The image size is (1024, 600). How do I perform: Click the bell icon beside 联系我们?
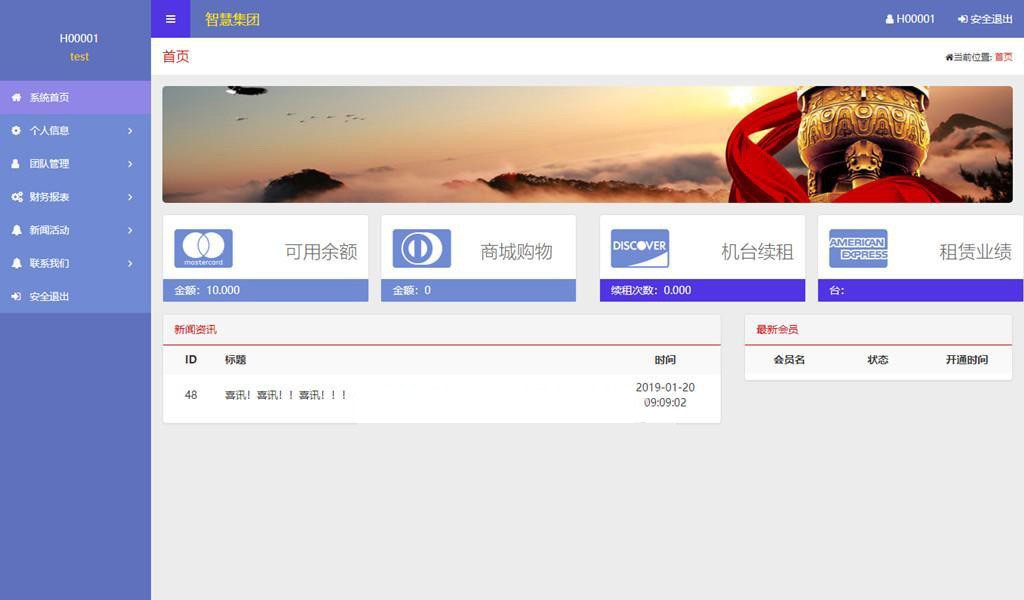coord(16,263)
